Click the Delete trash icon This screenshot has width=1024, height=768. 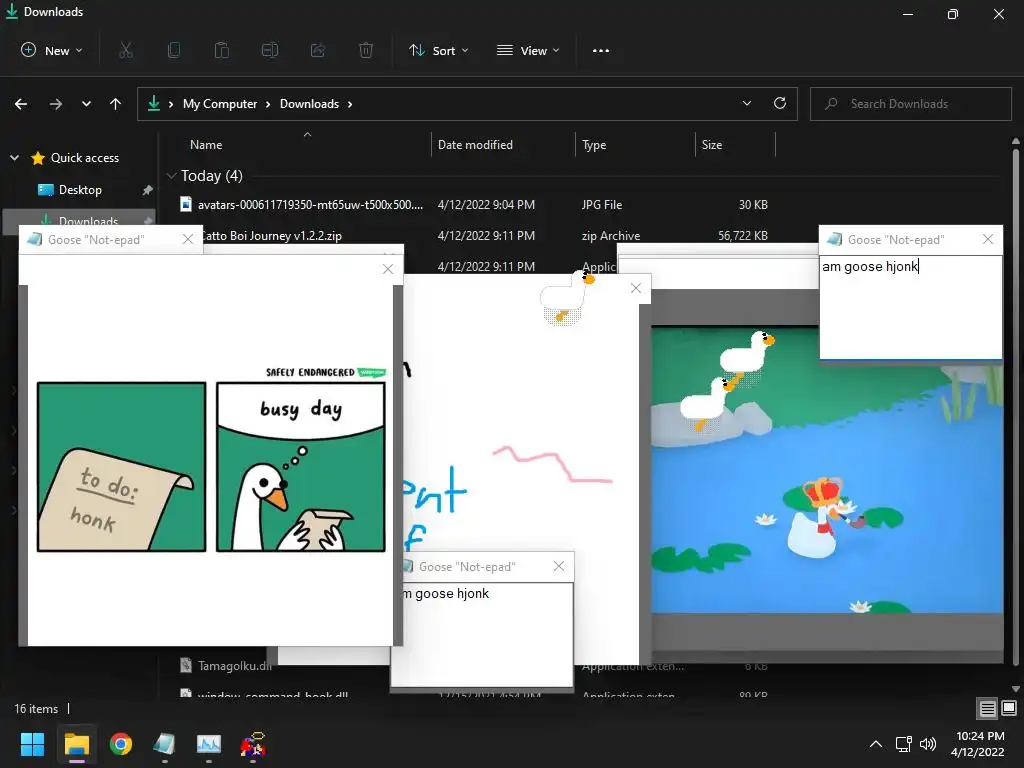[366, 50]
